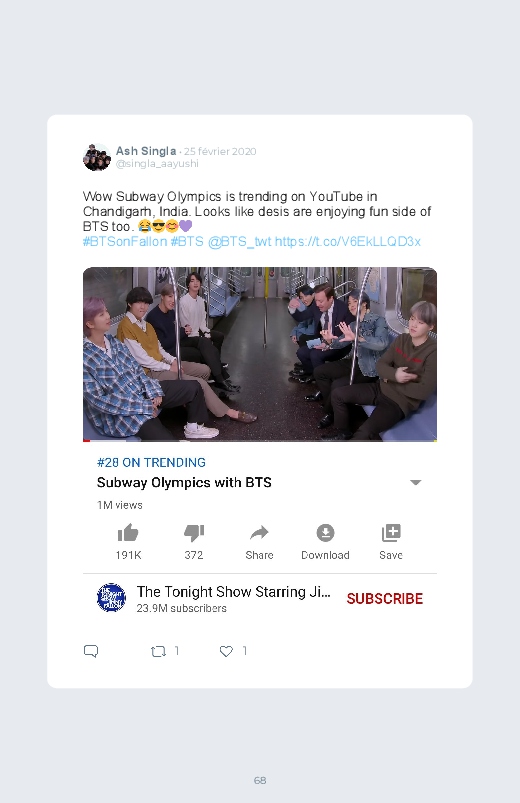Click the thumbs-up like icon

128,533
